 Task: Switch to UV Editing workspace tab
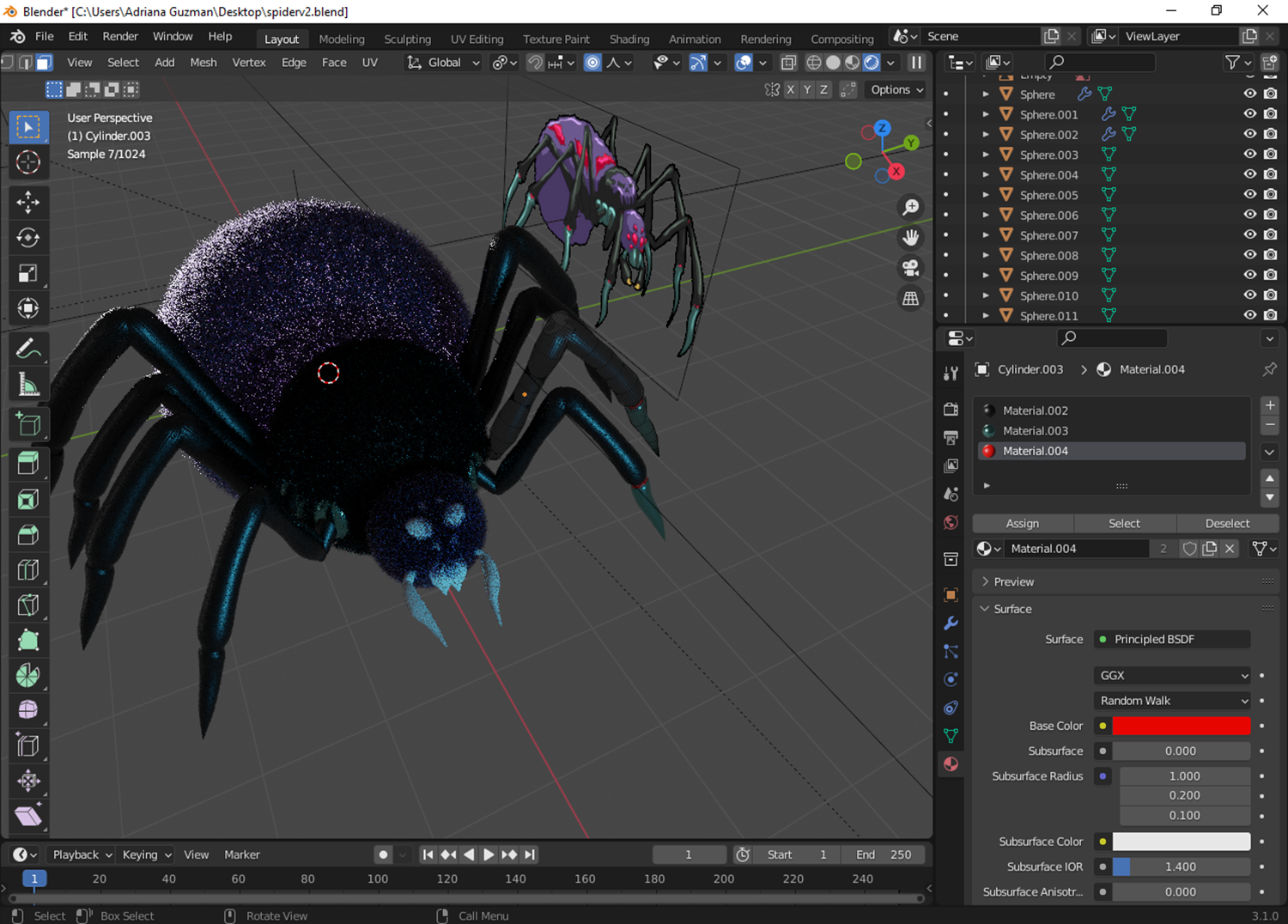click(x=477, y=39)
